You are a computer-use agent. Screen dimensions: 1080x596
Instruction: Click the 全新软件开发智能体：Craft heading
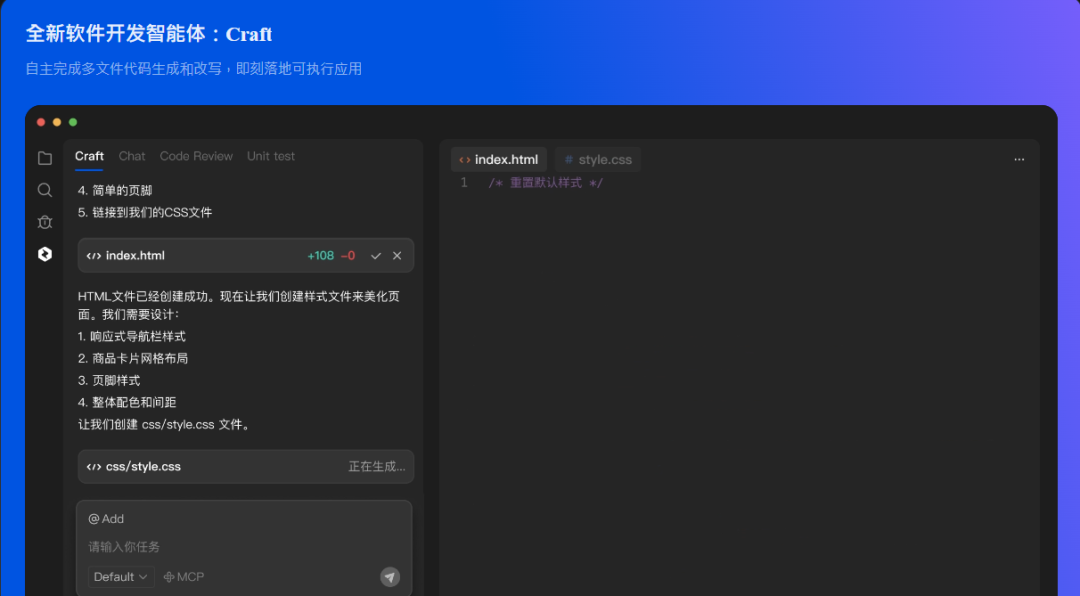(149, 34)
